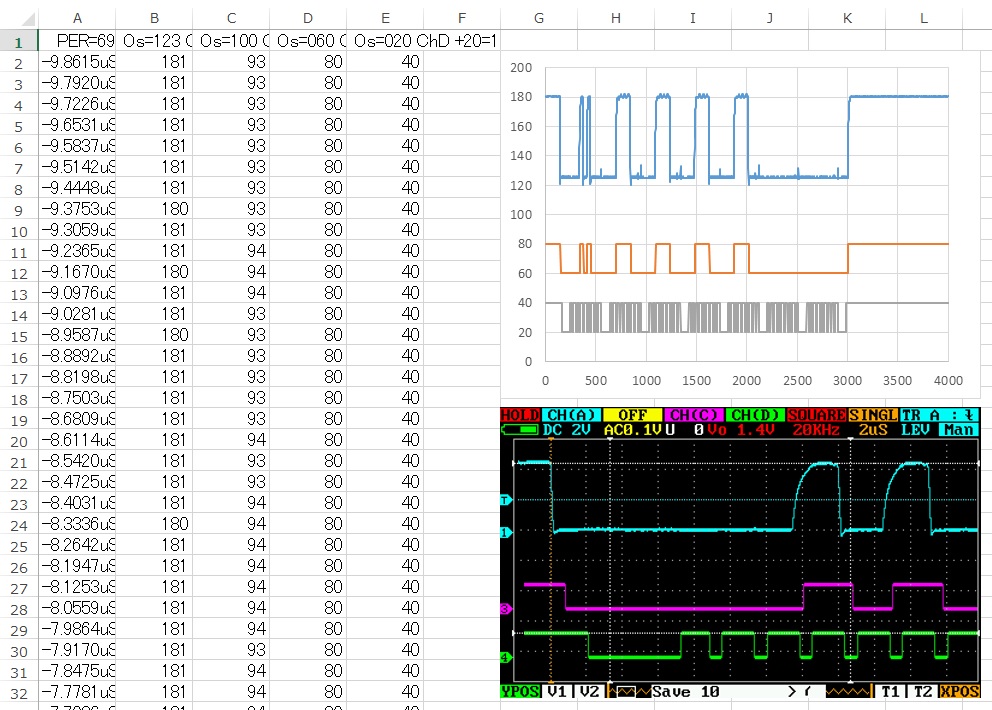Click the 20KHz frequency setting
The image size is (992, 710).
[816, 430]
